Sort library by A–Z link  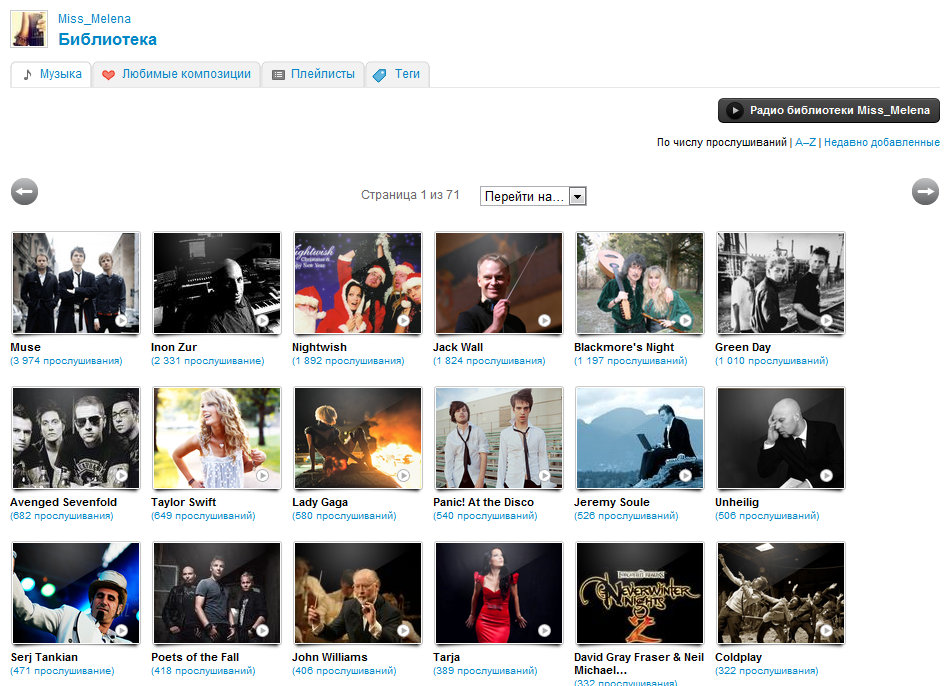coord(805,143)
